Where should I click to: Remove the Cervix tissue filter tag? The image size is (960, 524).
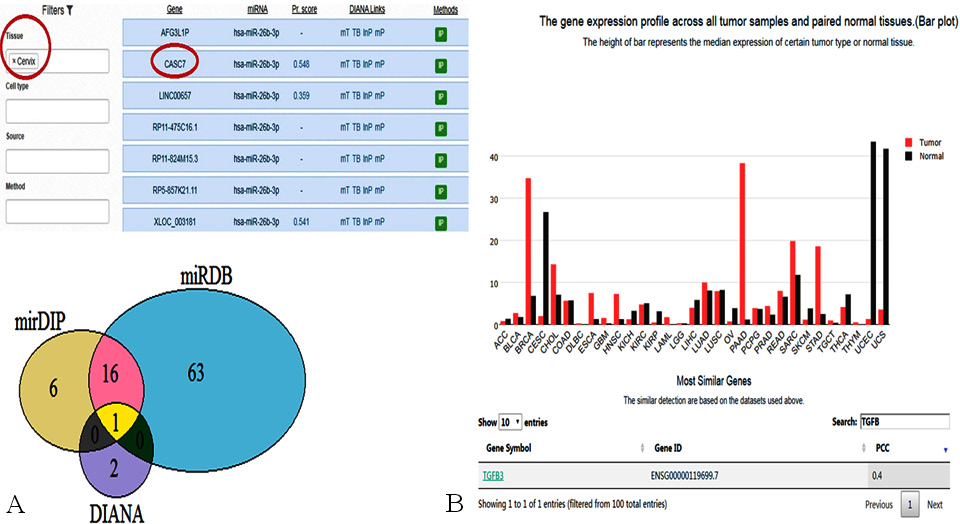coord(14,61)
